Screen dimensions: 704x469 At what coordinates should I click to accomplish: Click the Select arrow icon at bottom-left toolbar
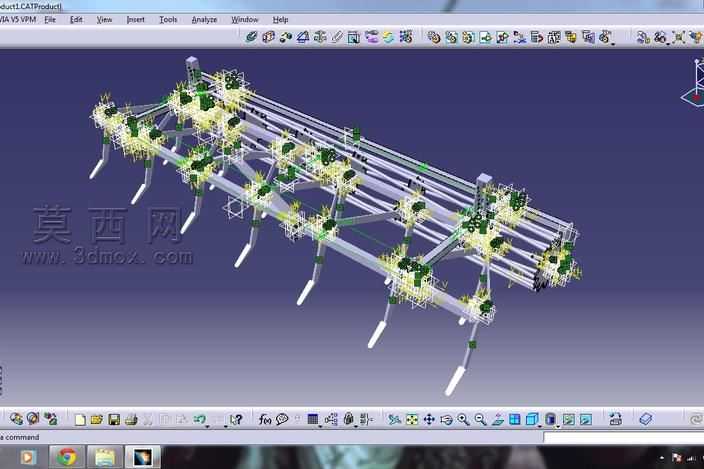[16, 419]
